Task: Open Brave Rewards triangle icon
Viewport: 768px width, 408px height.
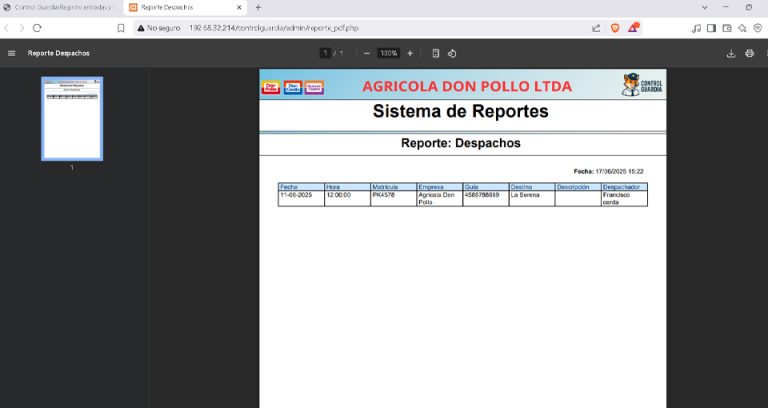Action: click(x=633, y=28)
